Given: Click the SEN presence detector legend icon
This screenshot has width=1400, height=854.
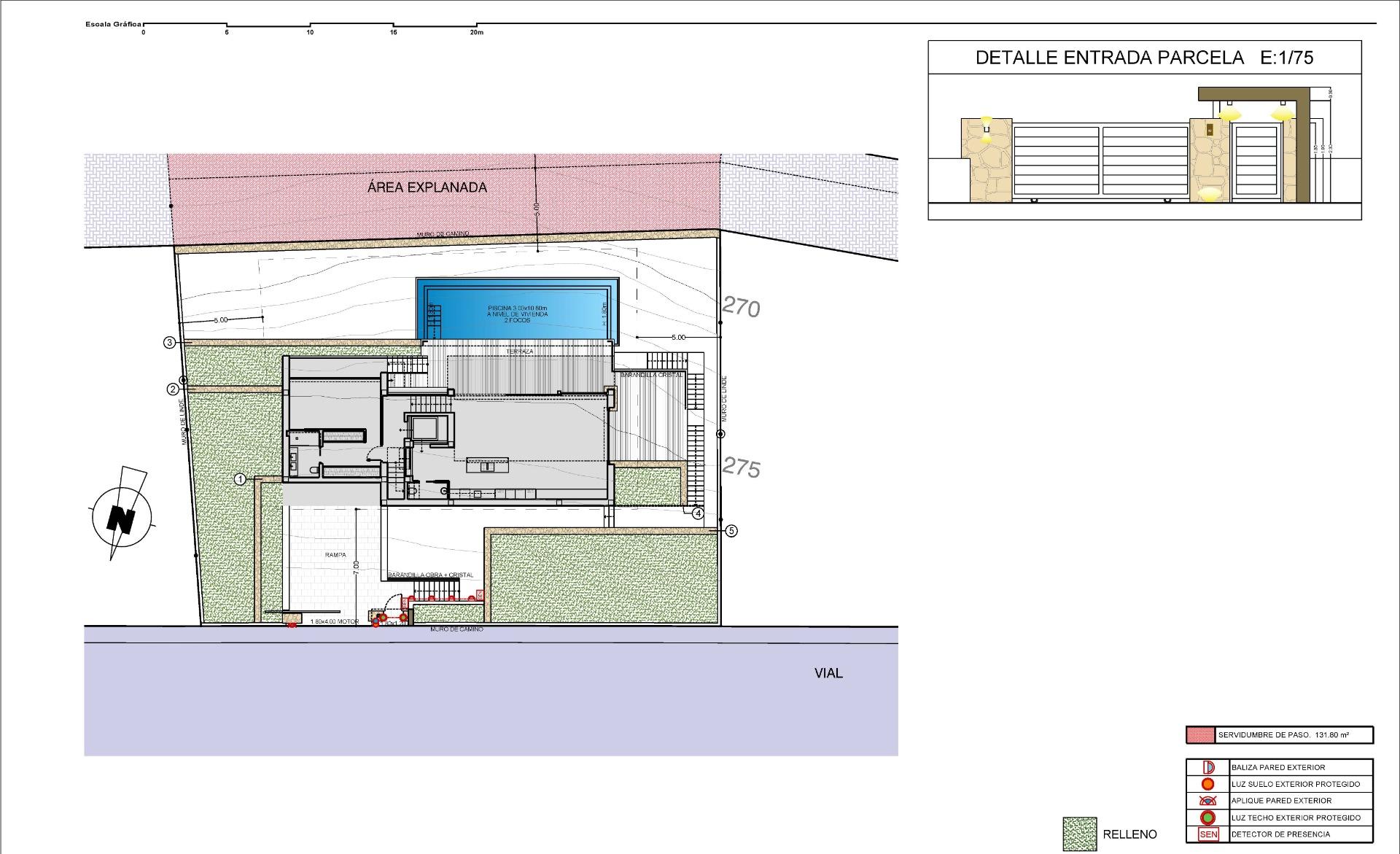Looking at the screenshot, I should (x=1207, y=834).
